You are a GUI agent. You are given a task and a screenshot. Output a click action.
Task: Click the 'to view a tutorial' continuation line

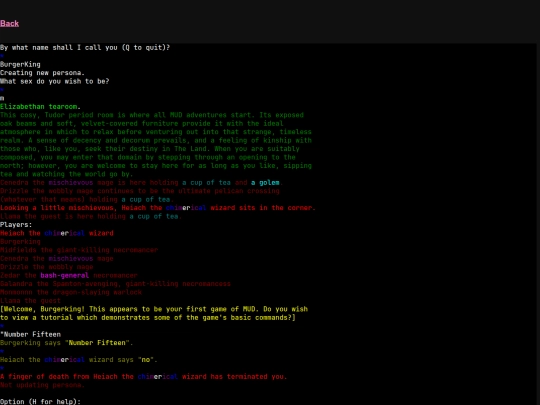148,318
